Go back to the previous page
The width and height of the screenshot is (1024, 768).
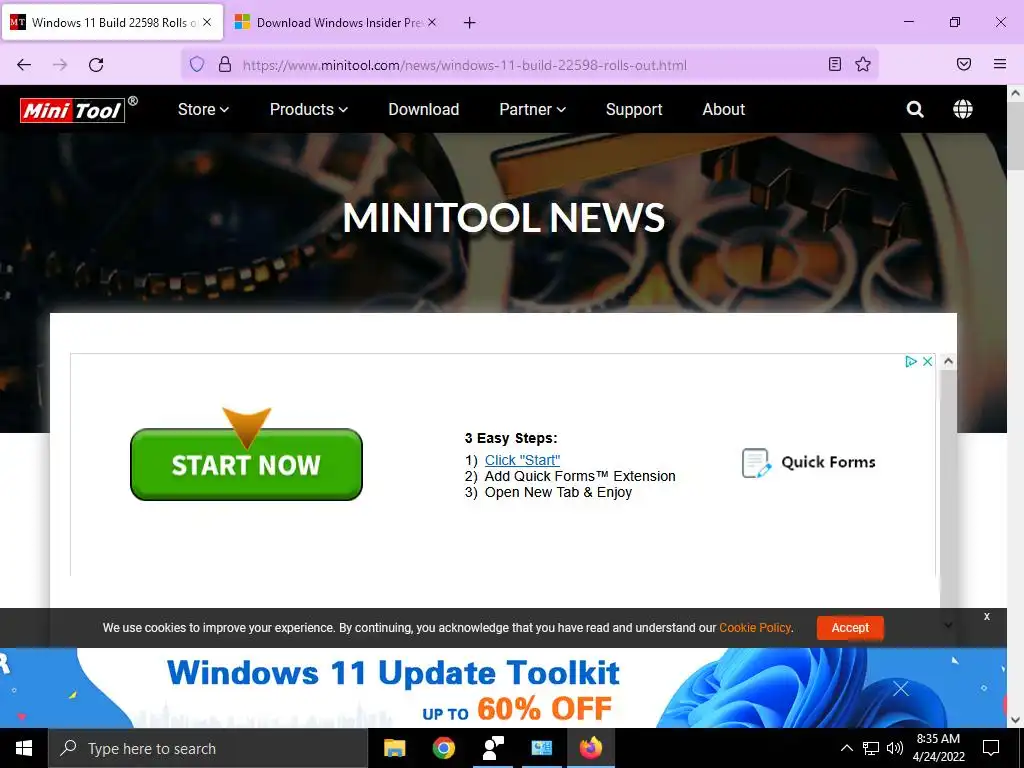(24, 65)
